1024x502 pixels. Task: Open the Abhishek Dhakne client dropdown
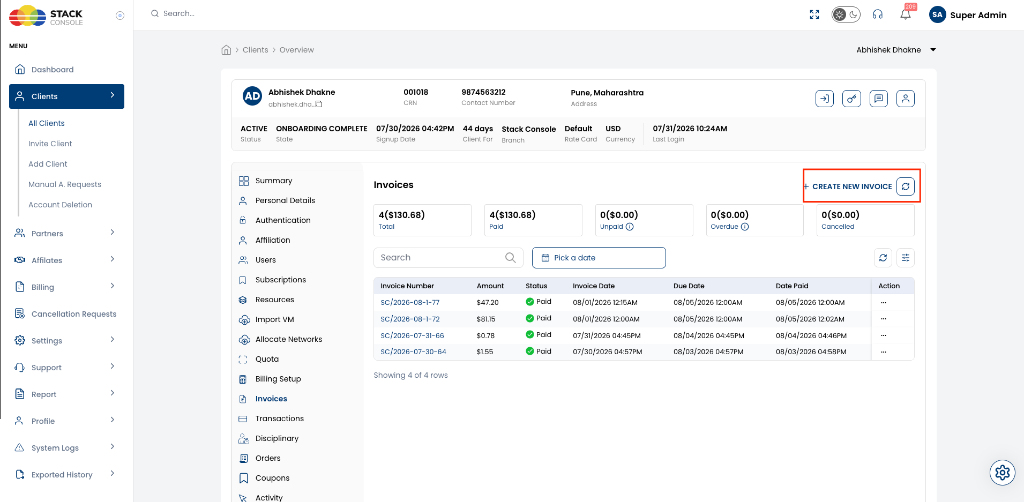point(896,50)
